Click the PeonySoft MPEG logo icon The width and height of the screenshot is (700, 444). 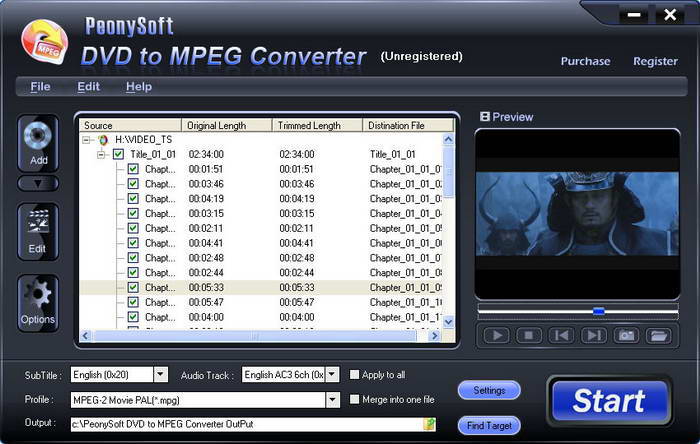pos(45,42)
